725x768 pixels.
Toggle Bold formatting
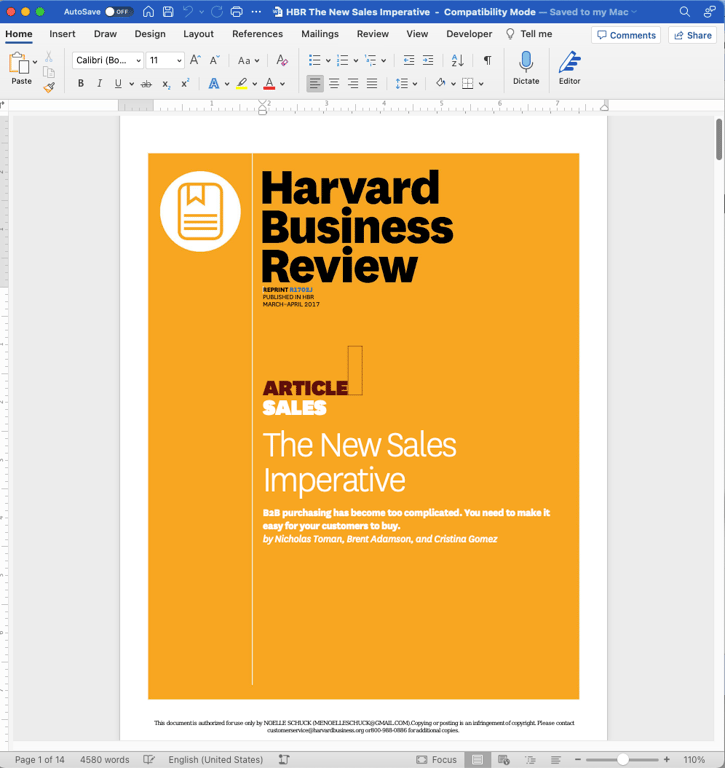click(x=81, y=83)
